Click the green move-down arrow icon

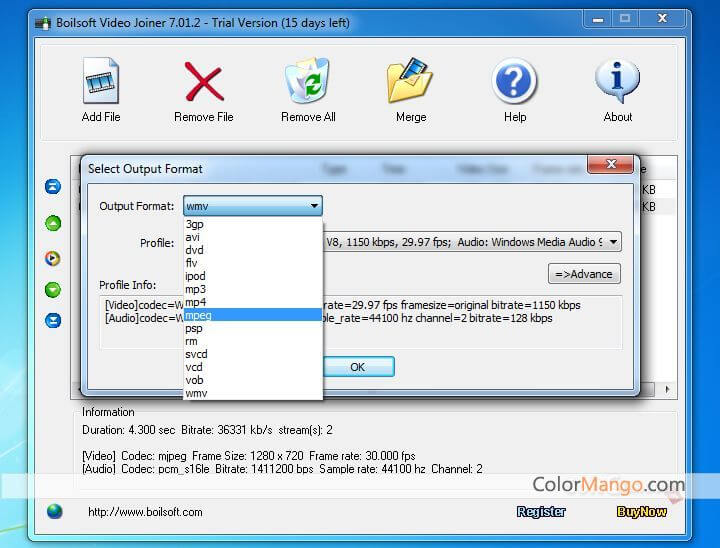point(53,290)
